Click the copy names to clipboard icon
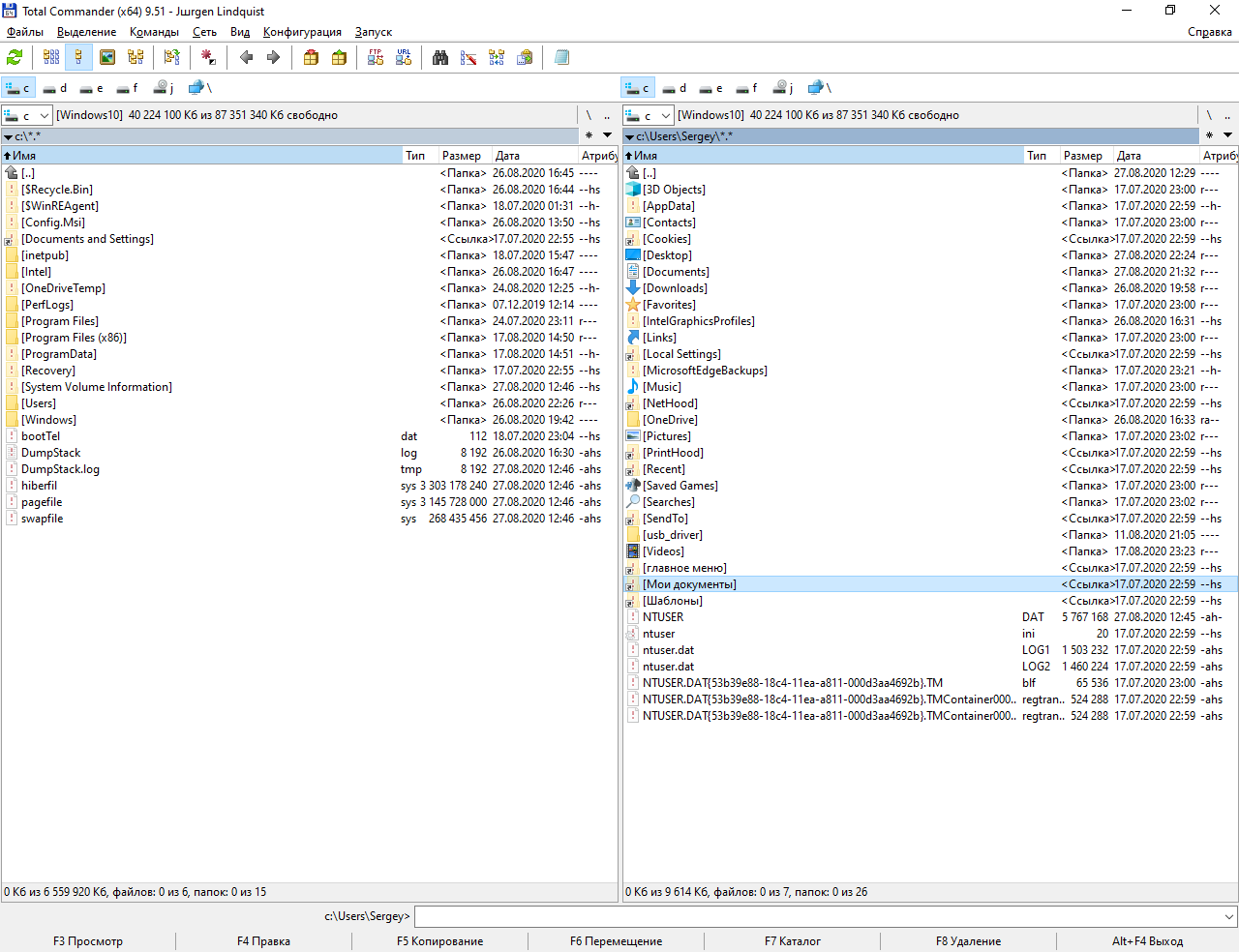The width and height of the screenshot is (1239, 952). tap(525, 57)
